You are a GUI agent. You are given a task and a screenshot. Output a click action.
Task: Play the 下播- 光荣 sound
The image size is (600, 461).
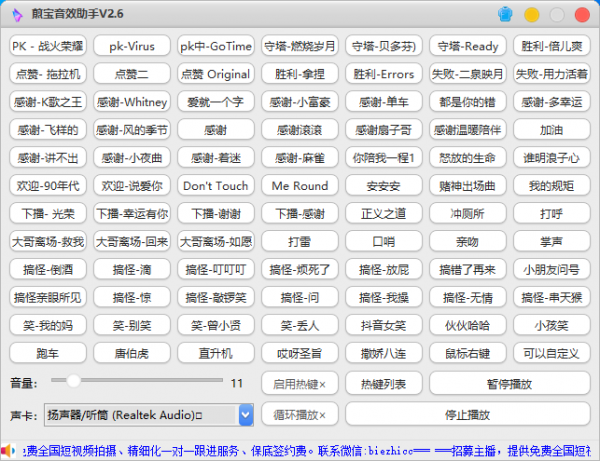click(48, 213)
